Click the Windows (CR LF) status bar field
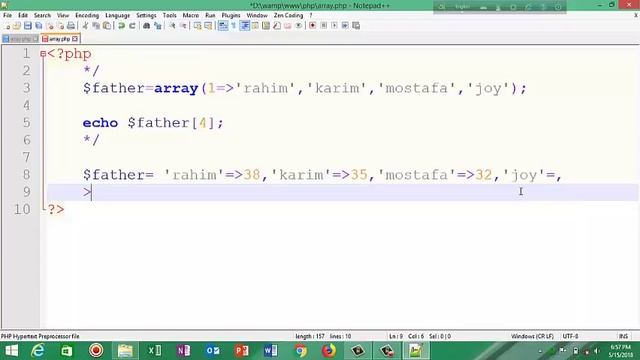This screenshot has height=360, width=640. (532, 336)
